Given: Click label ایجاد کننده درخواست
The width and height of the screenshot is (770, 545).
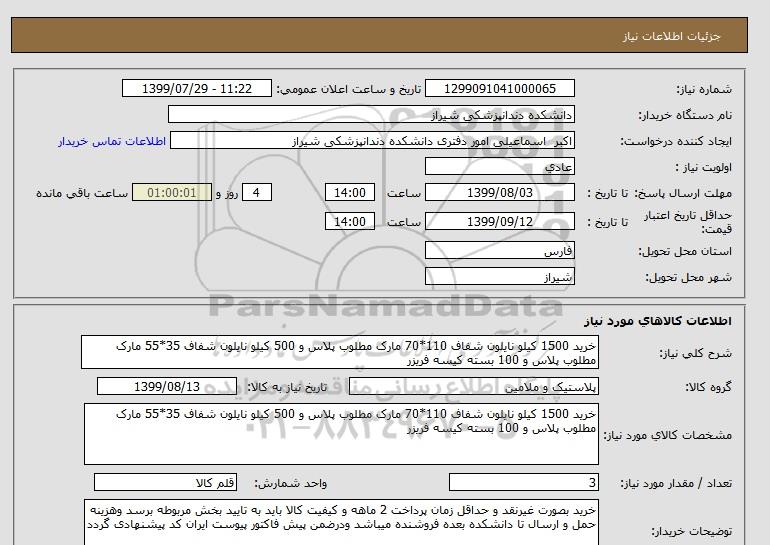Looking at the screenshot, I should tap(676, 141).
